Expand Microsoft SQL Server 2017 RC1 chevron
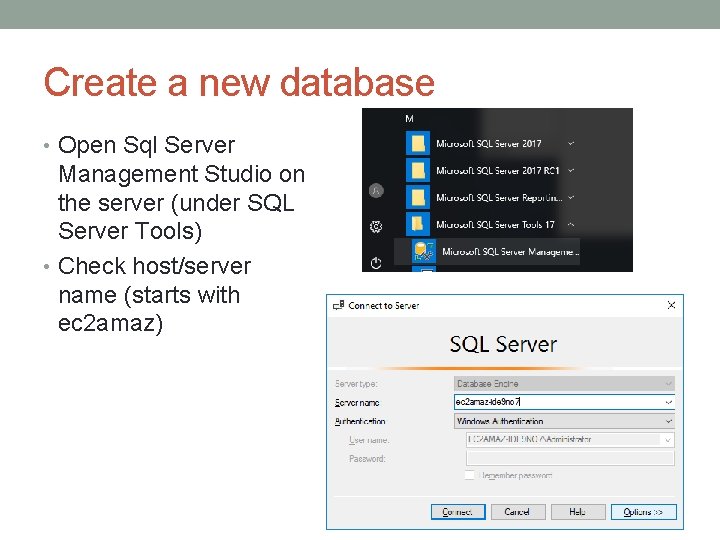Image resolution: width=720 pixels, height=540 pixels. click(571, 170)
